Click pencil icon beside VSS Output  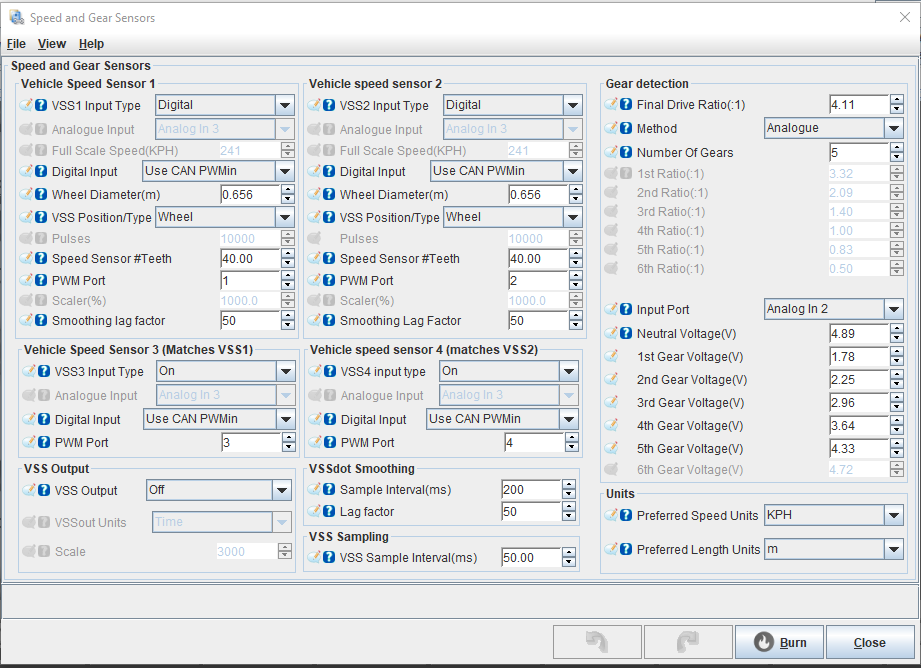tap(27, 491)
